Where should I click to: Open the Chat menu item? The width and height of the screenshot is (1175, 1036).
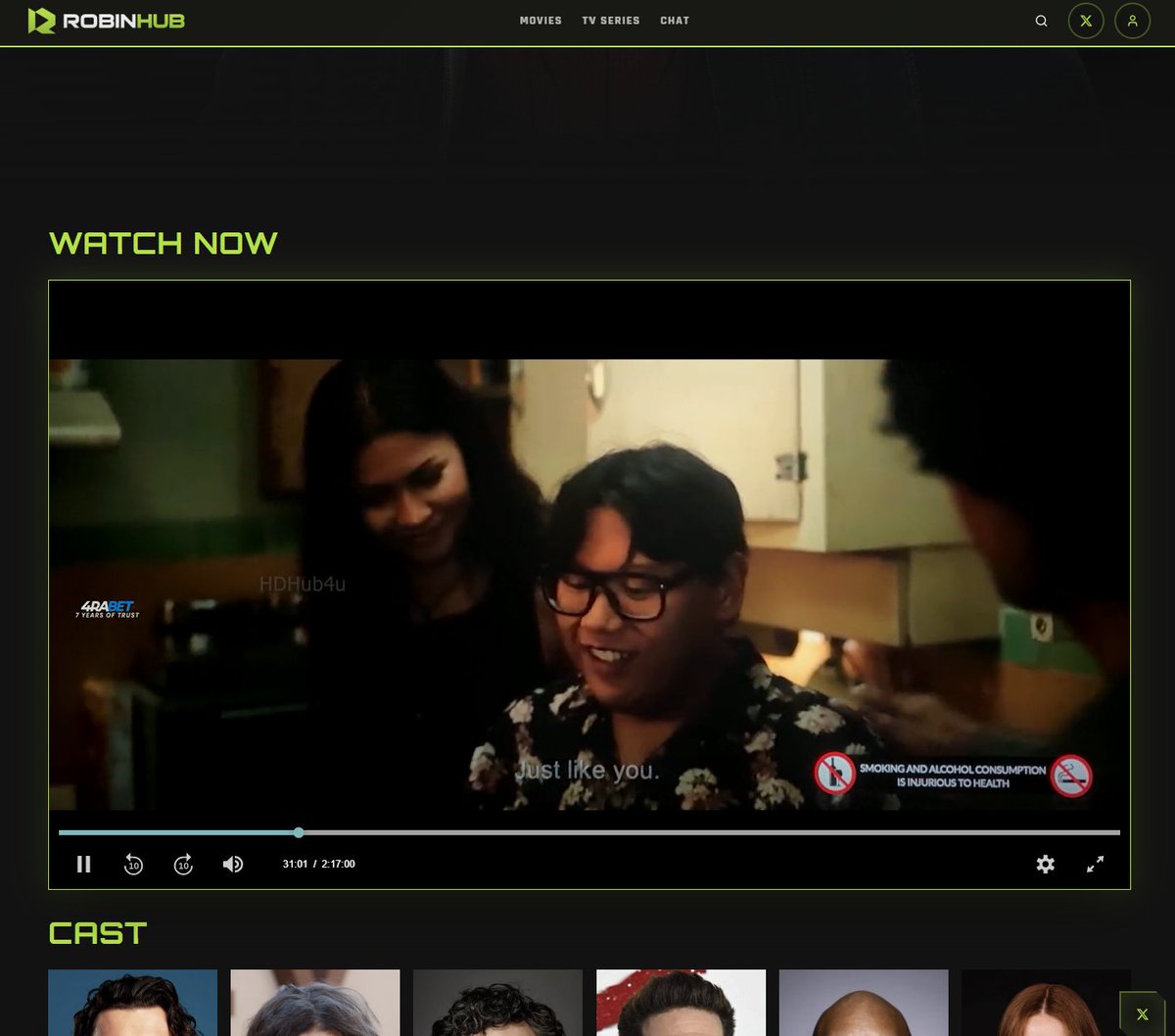pos(675,21)
